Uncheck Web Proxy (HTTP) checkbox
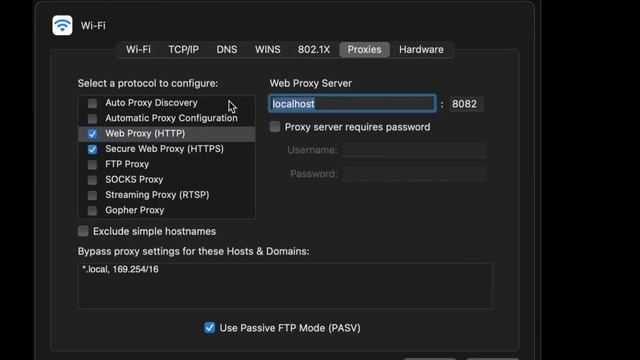 92,134
